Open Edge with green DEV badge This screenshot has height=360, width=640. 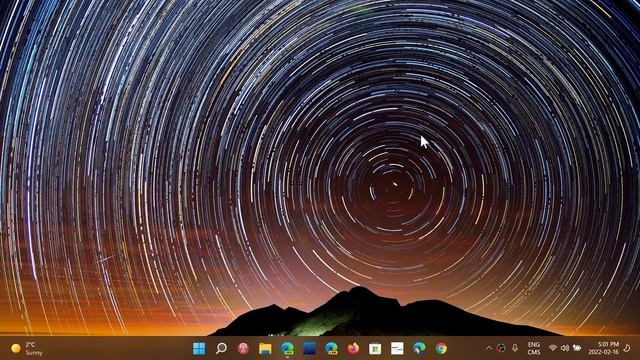[287, 348]
